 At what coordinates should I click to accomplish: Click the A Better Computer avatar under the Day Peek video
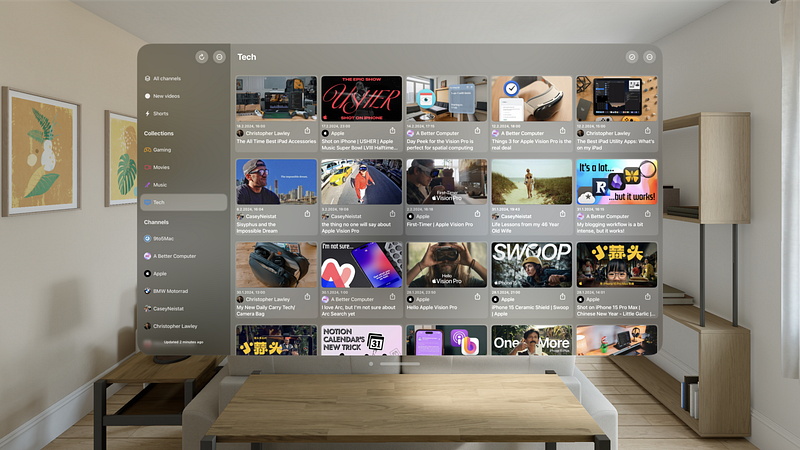point(410,133)
